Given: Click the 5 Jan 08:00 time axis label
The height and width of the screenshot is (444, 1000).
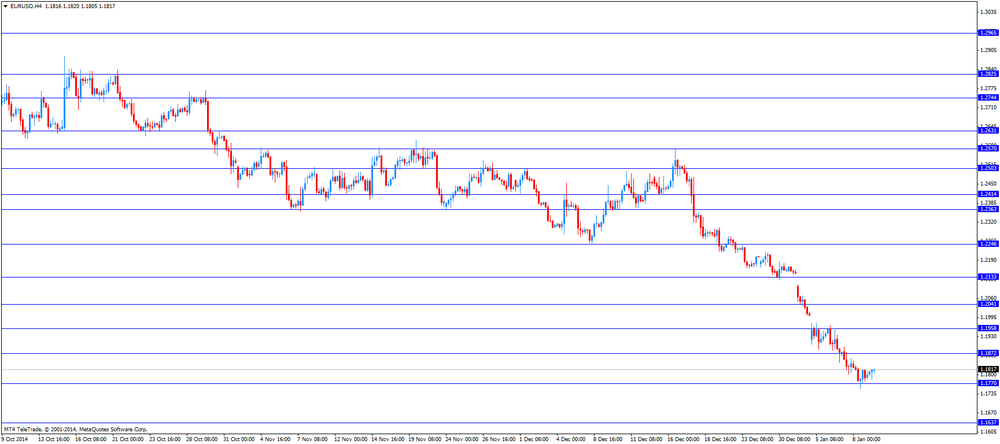Looking at the screenshot, I should 832,440.
